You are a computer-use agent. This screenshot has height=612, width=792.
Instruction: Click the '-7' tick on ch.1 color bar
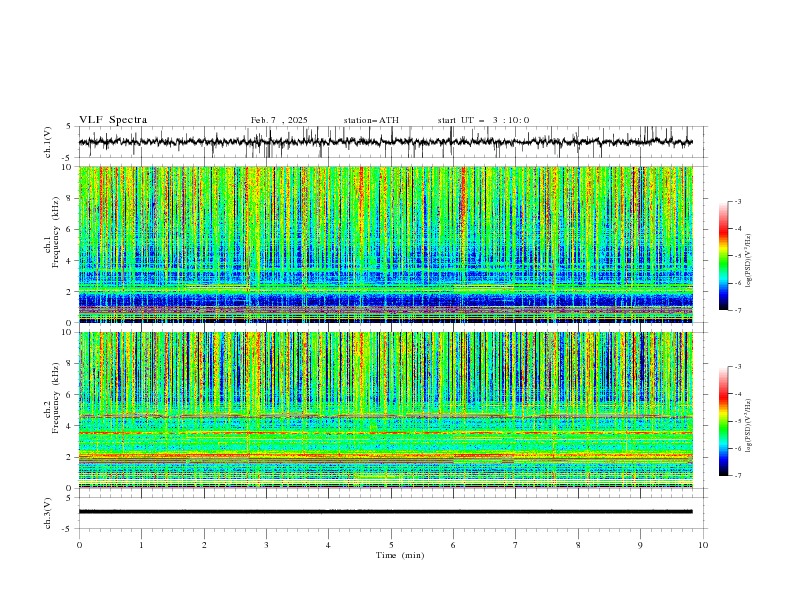[x=738, y=310]
